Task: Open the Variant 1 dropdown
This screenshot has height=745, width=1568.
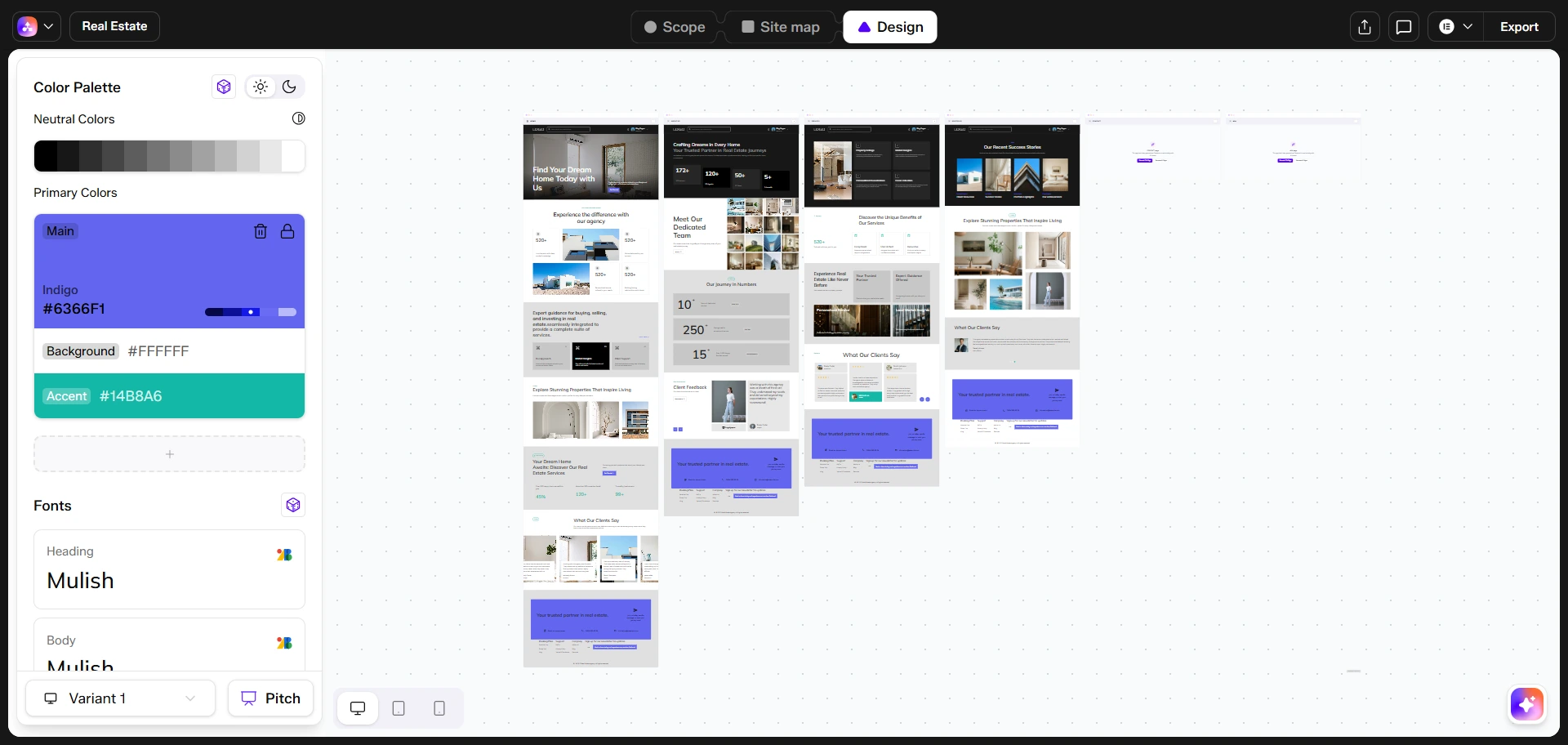Action: pos(119,698)
